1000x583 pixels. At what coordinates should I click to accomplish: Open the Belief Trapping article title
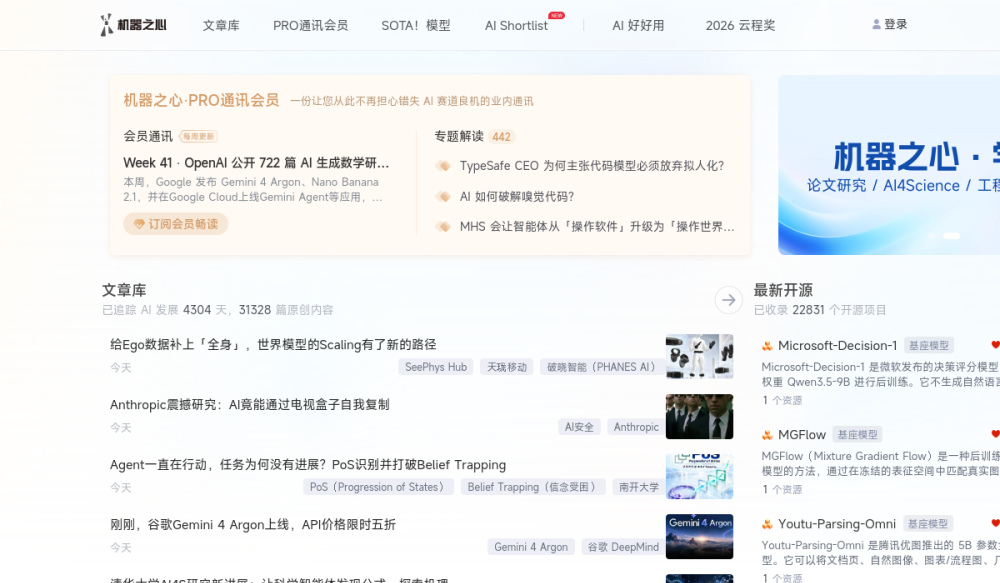pyautogui.click(x=308, y=464)
